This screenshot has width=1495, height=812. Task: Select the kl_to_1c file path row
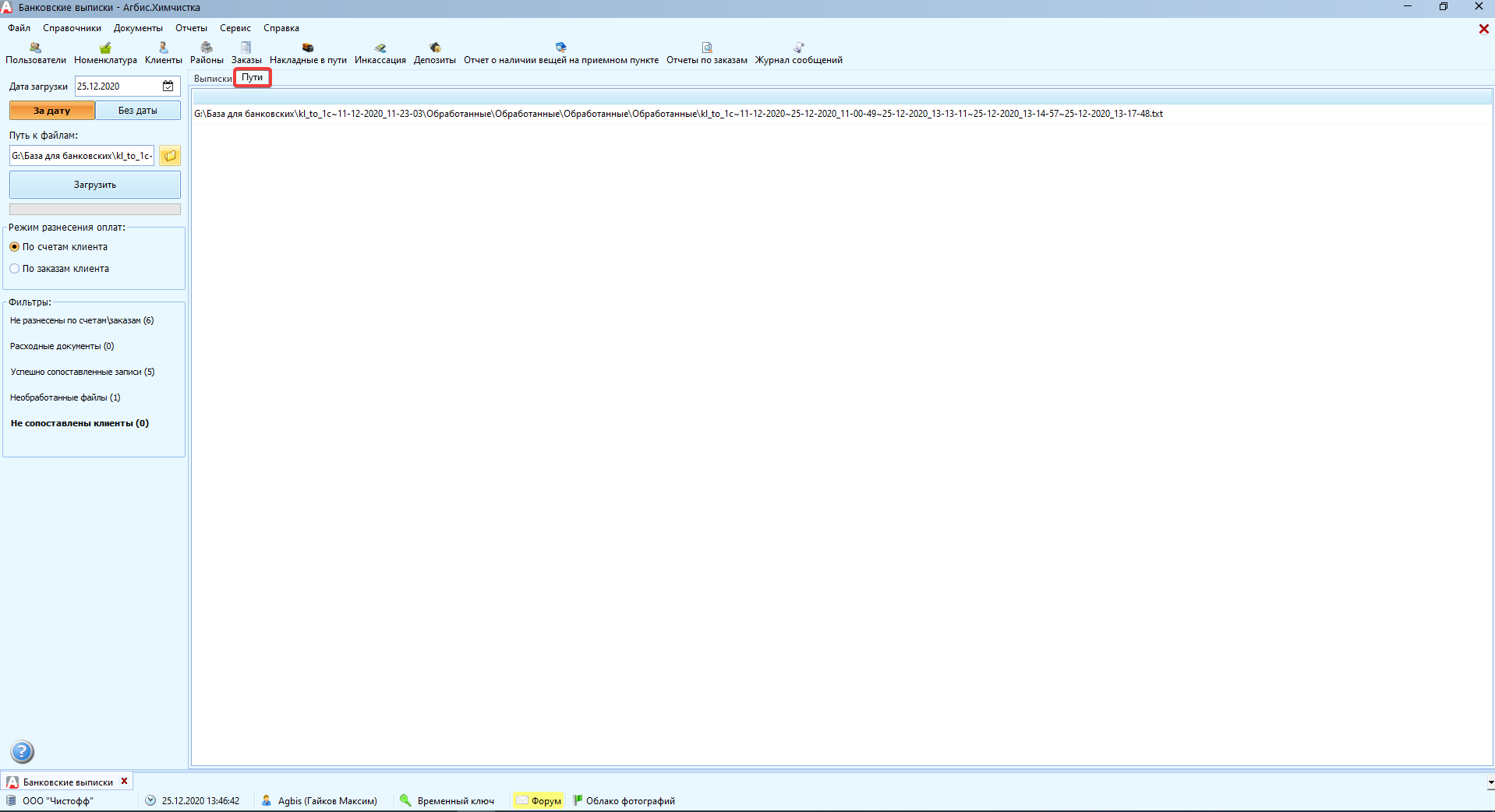point(842,114)
